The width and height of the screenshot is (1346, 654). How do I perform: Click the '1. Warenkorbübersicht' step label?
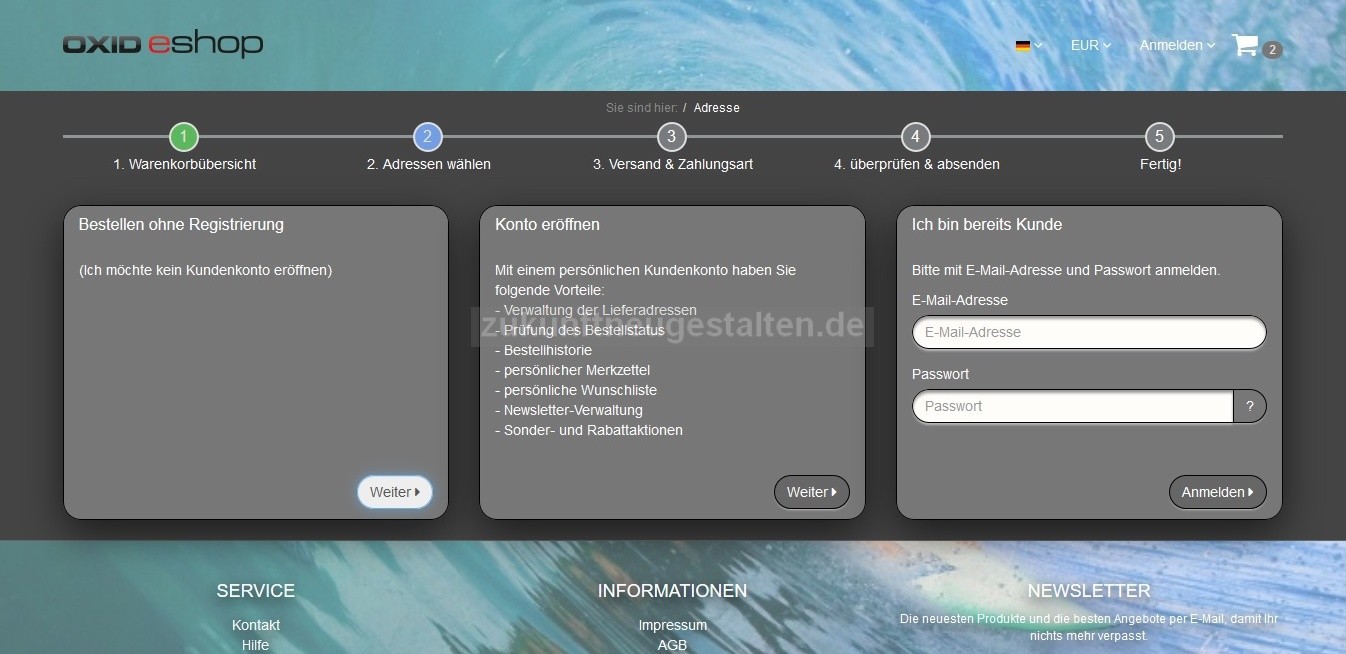[x=184, y=164]
